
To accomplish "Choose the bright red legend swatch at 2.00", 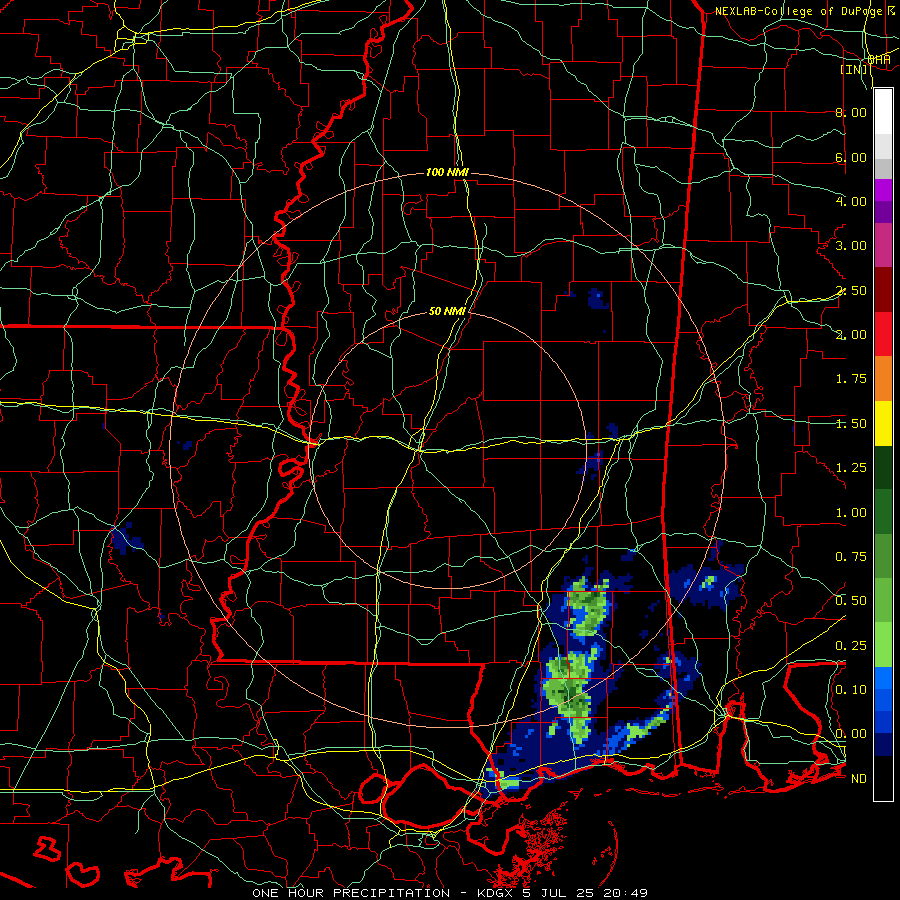I will click(x=883, y=334).
